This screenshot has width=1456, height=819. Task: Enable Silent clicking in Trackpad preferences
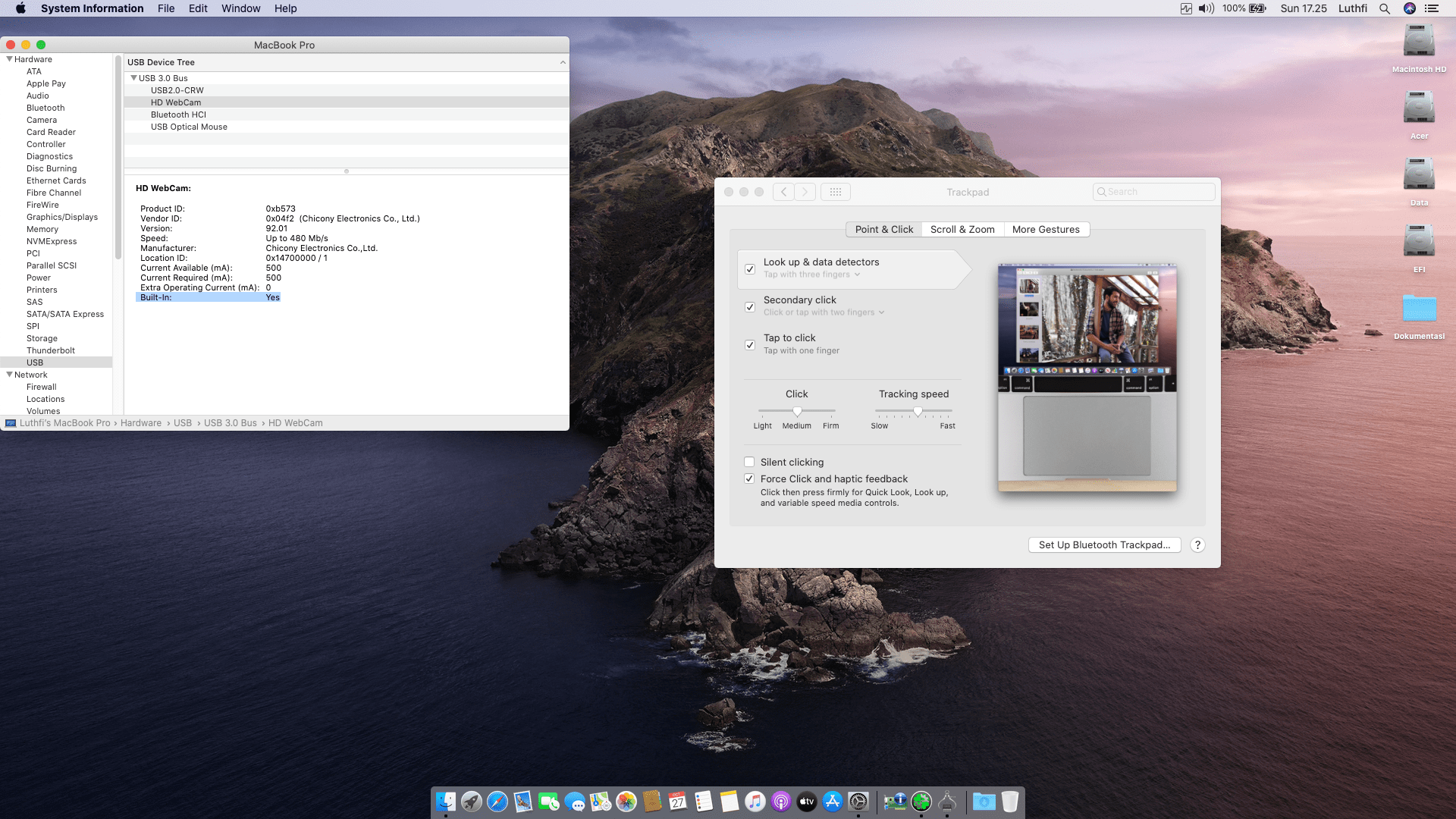pyautogui.click(x=749, y=462)
